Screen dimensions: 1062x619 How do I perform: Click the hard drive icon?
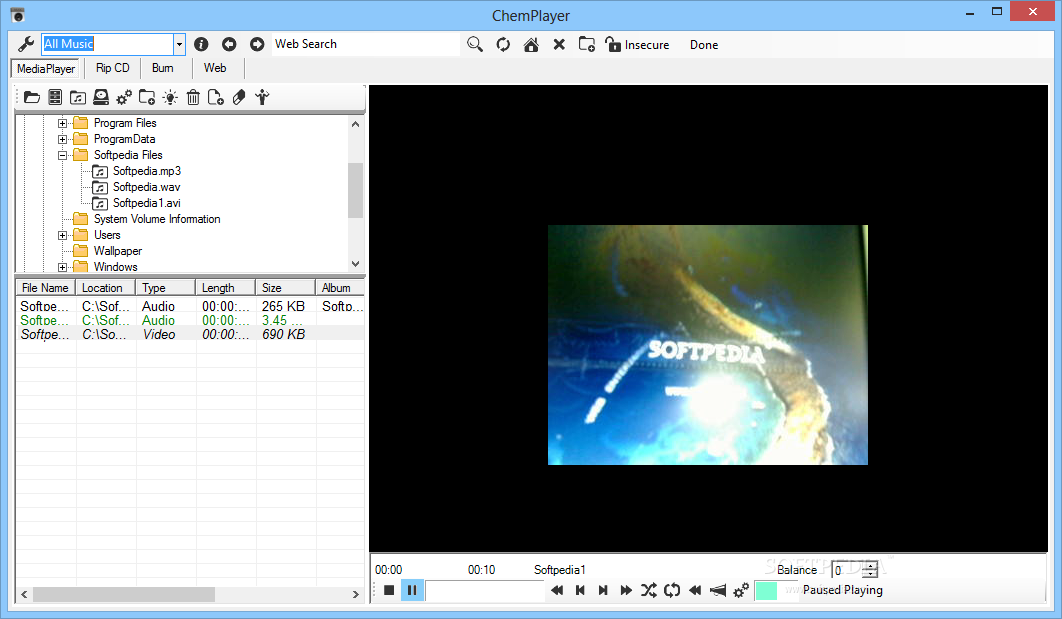[101, 98]
